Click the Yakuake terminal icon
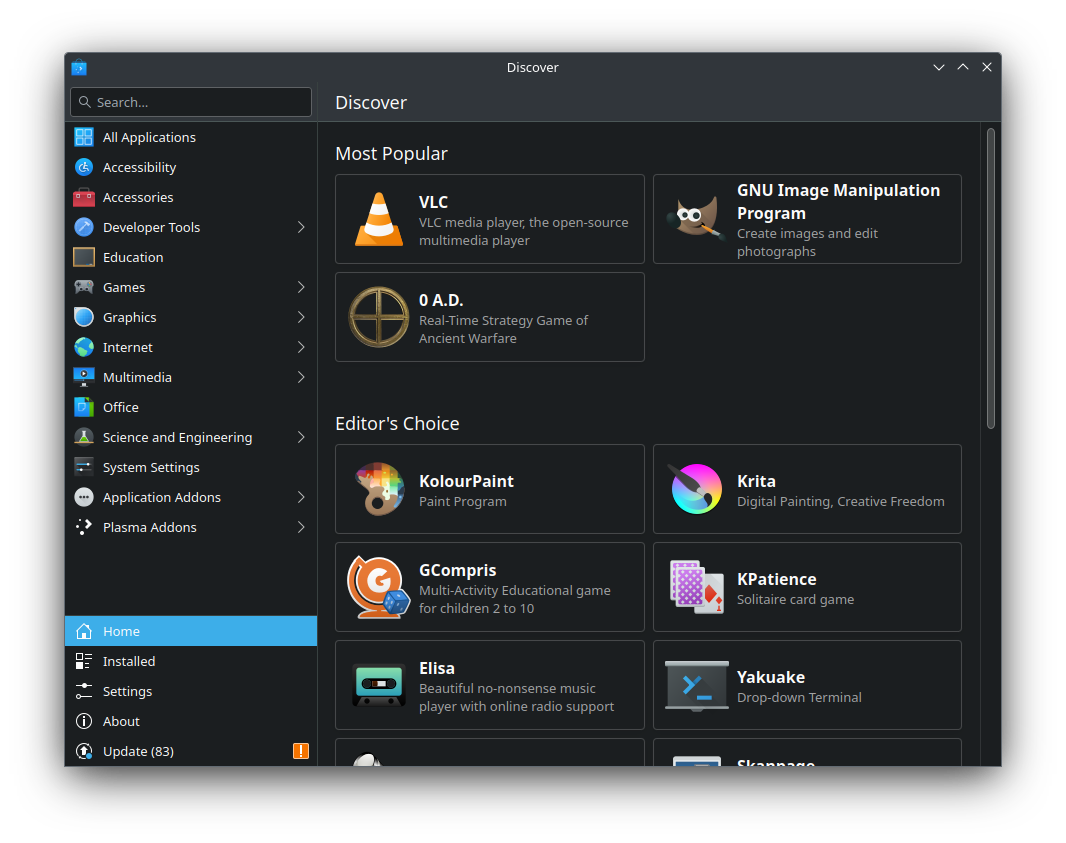The width and height of the screenshot is (1066, 843). pyautogui.click(x=696, y=685)
